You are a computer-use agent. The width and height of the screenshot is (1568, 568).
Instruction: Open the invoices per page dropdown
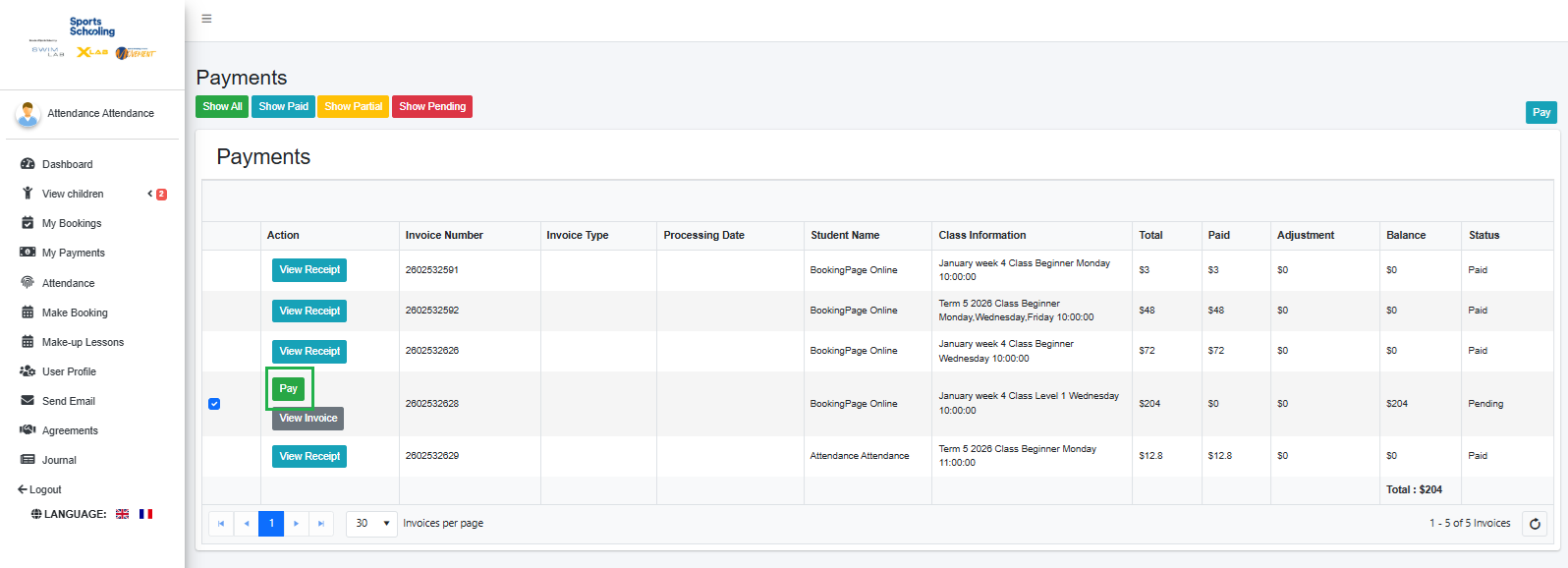click(372, 524)
